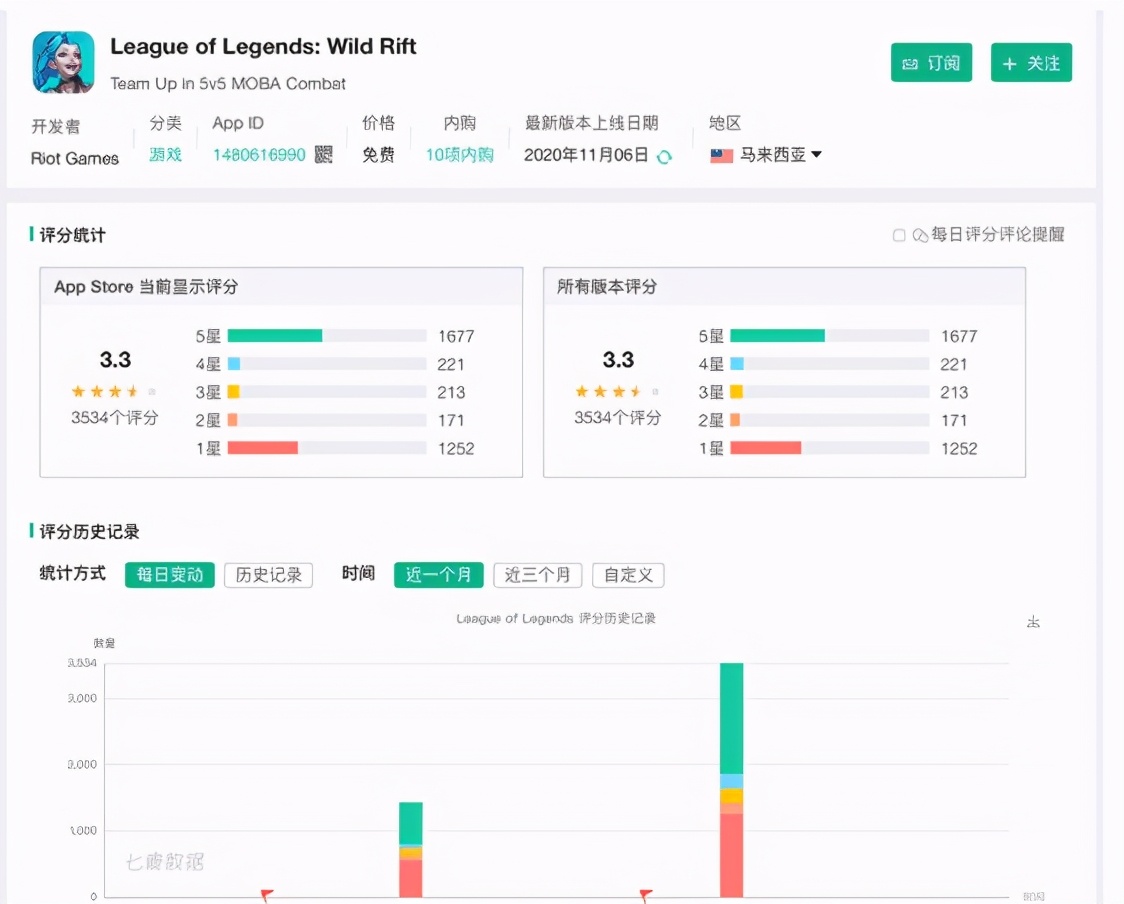Click the 171 count in App Store 当前显示评分

(451, 420)
